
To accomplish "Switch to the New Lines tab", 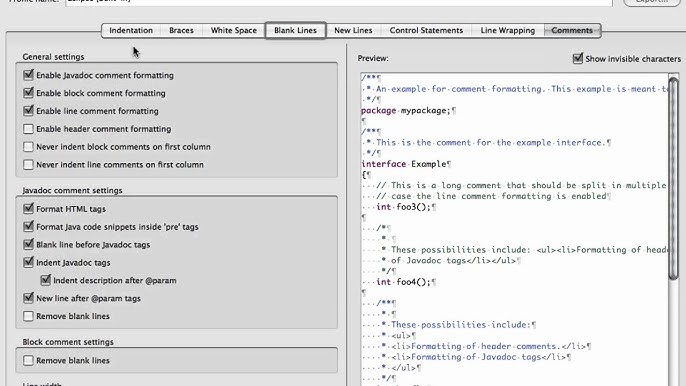I will pyautogui.click(x=353, y=31).
